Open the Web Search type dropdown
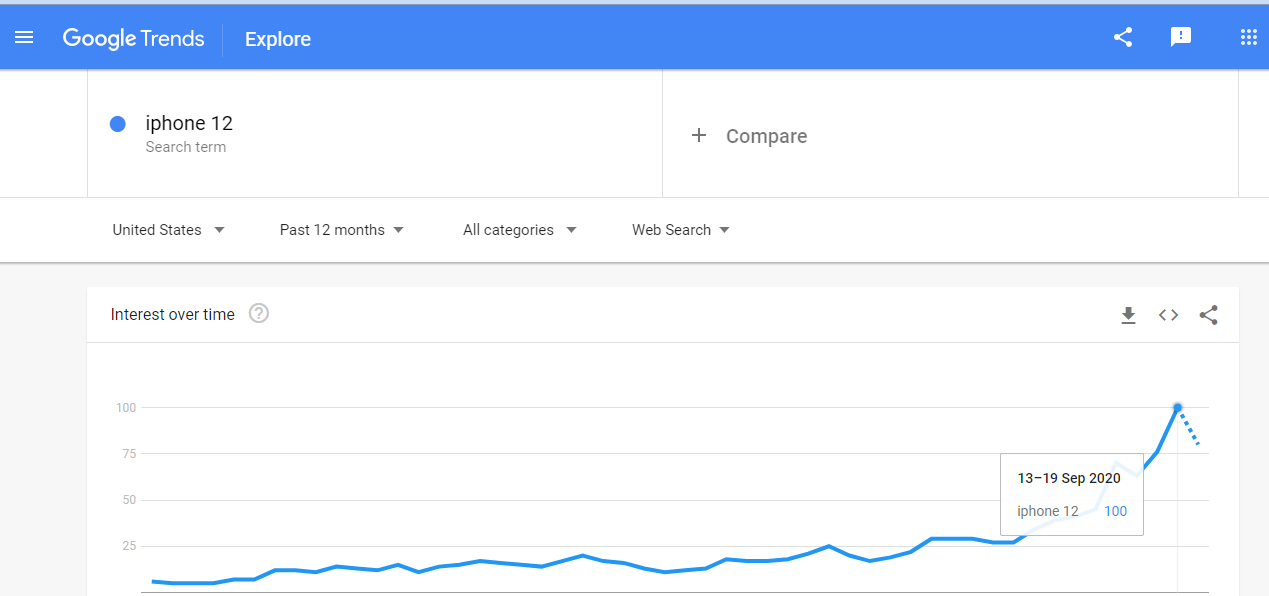 681,230
